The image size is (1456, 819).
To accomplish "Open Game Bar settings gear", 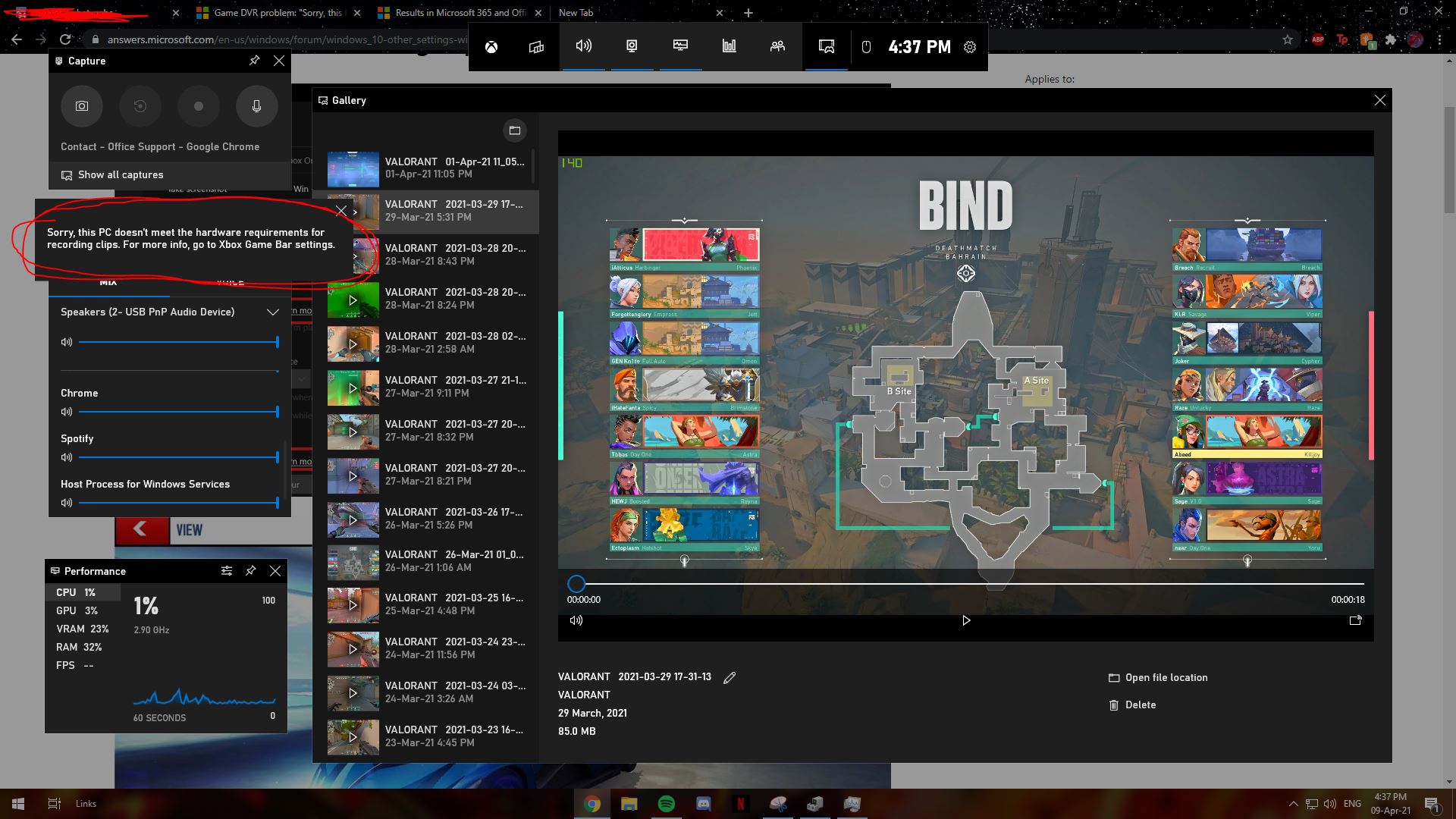I will (970, 47).
